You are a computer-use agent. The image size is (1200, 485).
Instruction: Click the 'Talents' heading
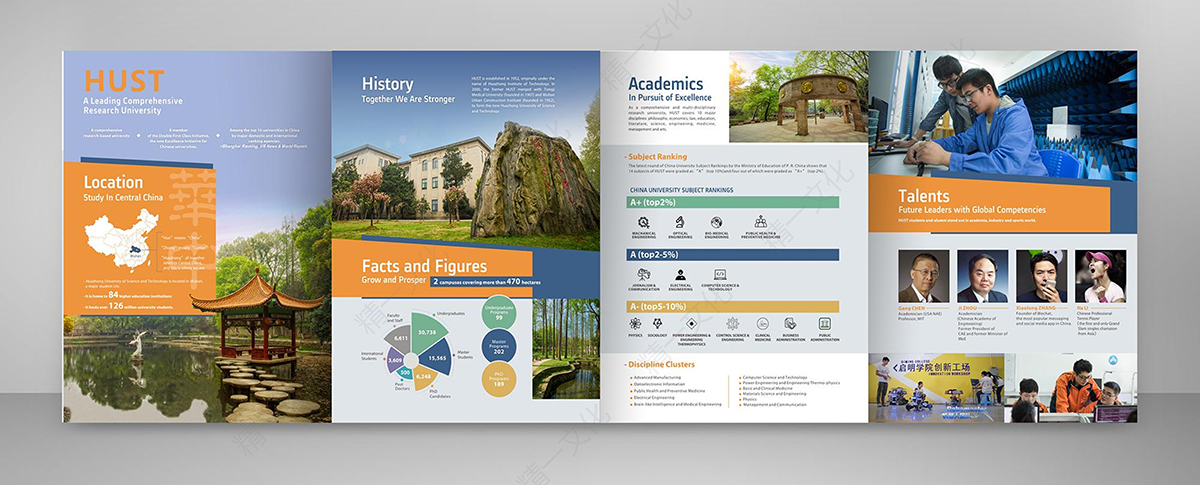click(923, 196)
